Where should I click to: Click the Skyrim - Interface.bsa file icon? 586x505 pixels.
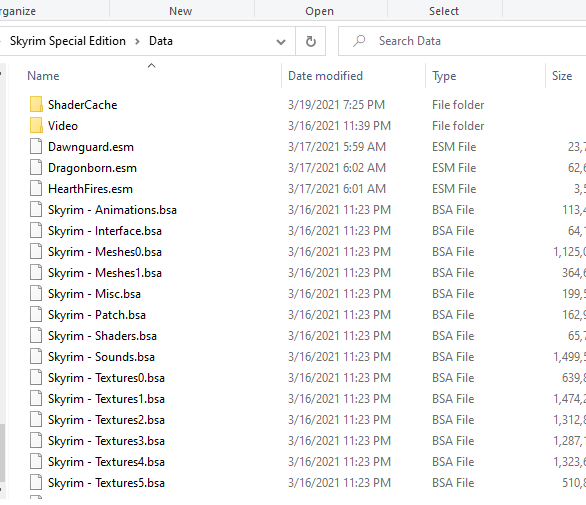click(36, 231)
